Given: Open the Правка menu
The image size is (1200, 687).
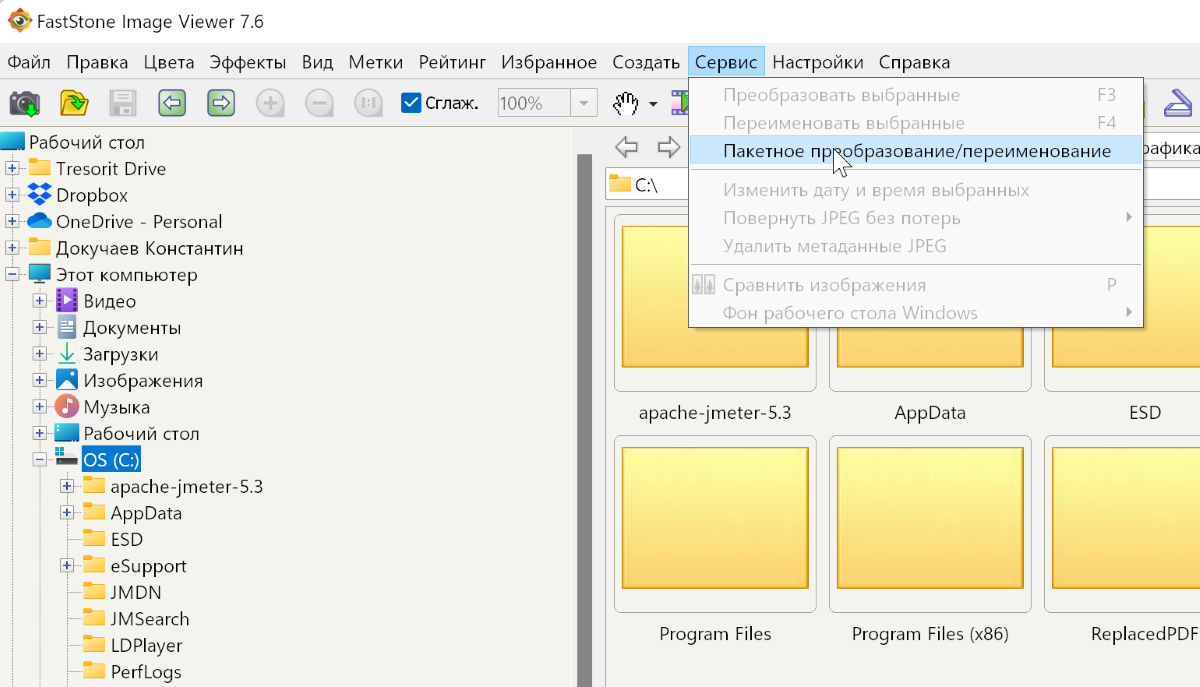Looking at the screenshot, I should (97, 62).
